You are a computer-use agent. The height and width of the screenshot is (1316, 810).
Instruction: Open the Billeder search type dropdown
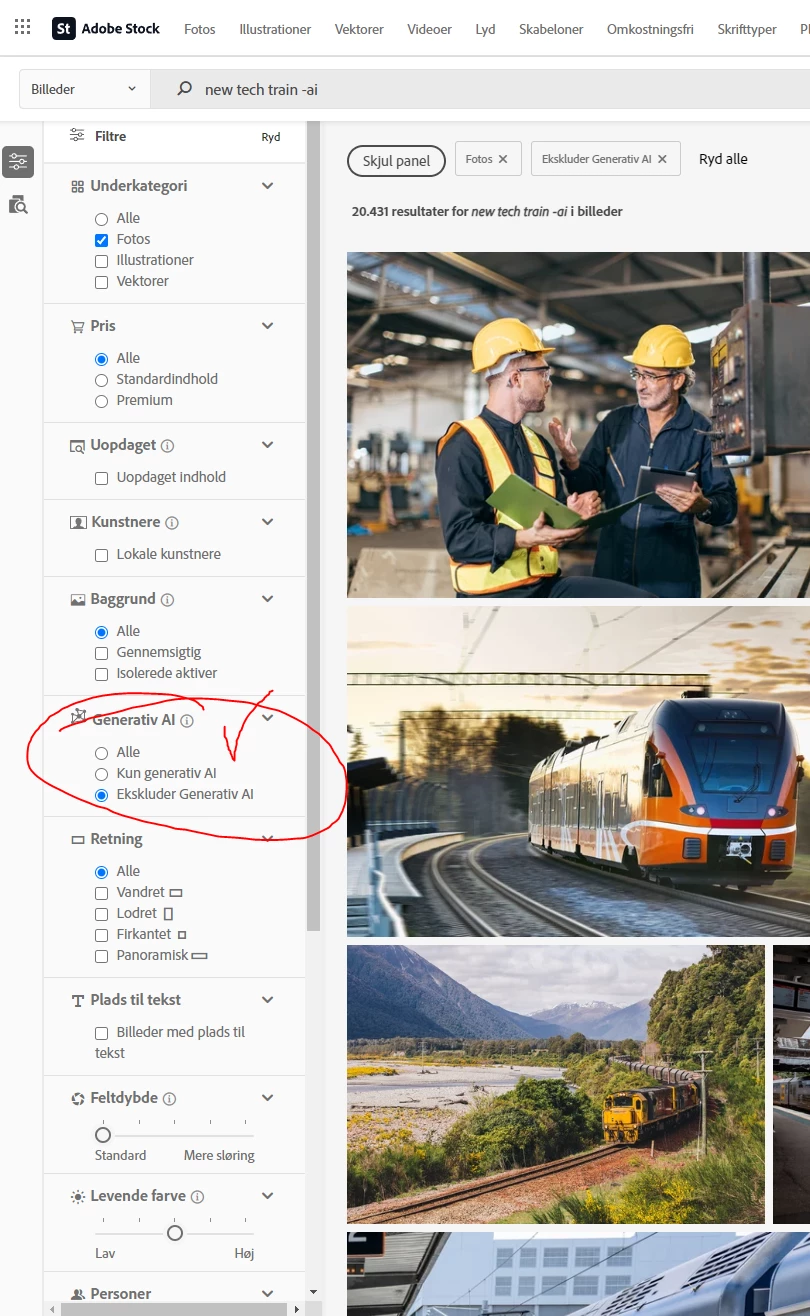pos(84,89)
